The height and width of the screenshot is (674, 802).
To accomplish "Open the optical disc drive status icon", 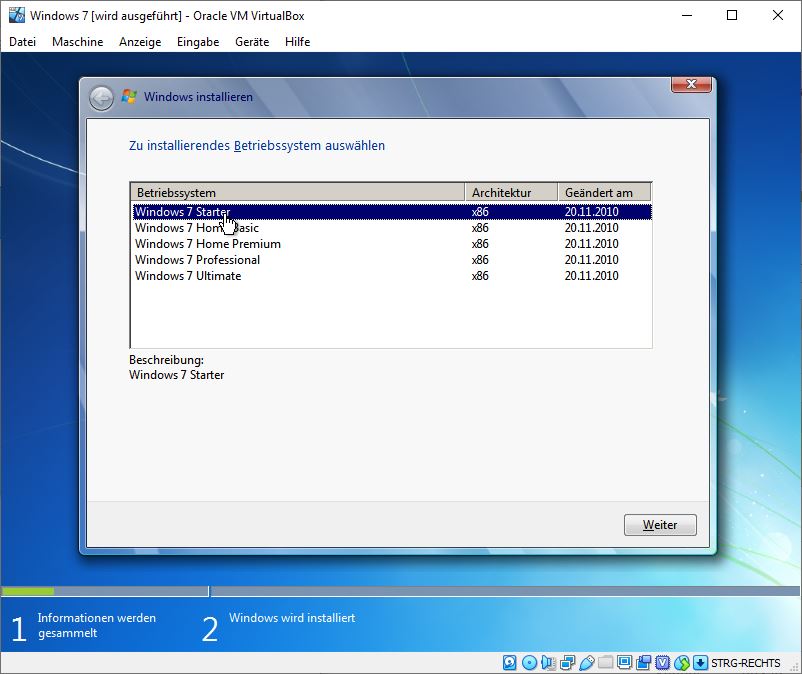I will (x=529, y=663).
